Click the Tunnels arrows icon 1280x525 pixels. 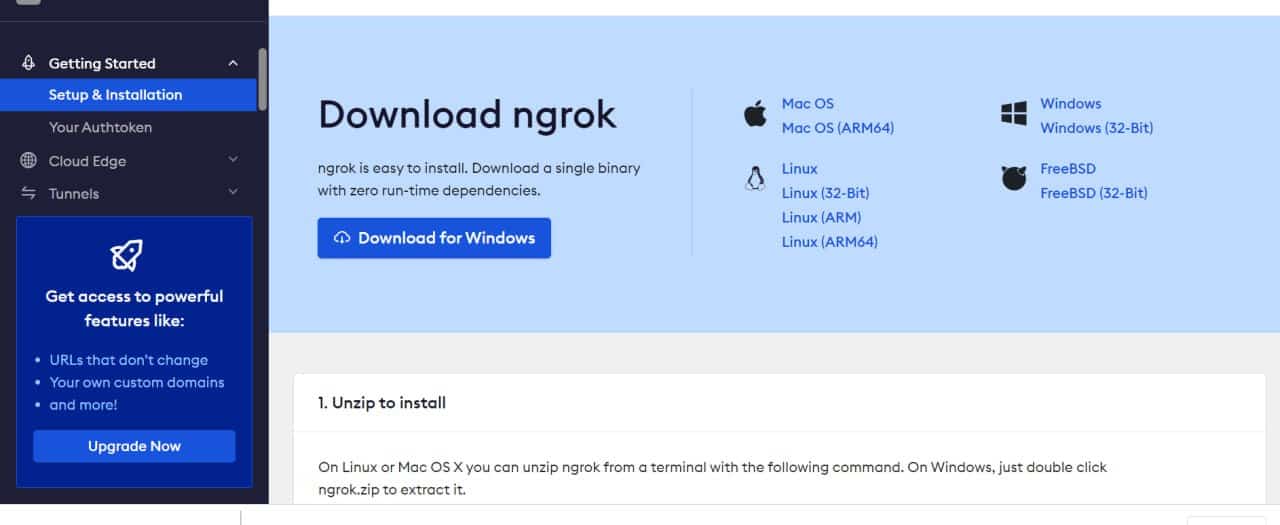(29, 193)
